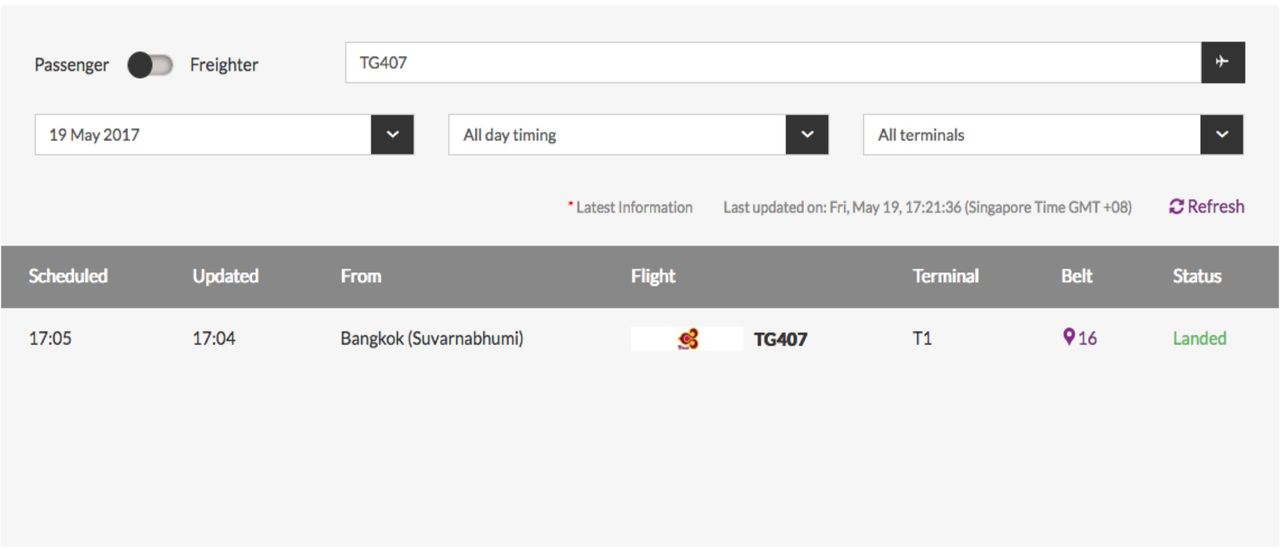The width and height of the screenshot is (1280, 549).
Task: Click the Refresh link
Action: point(1216,207)
